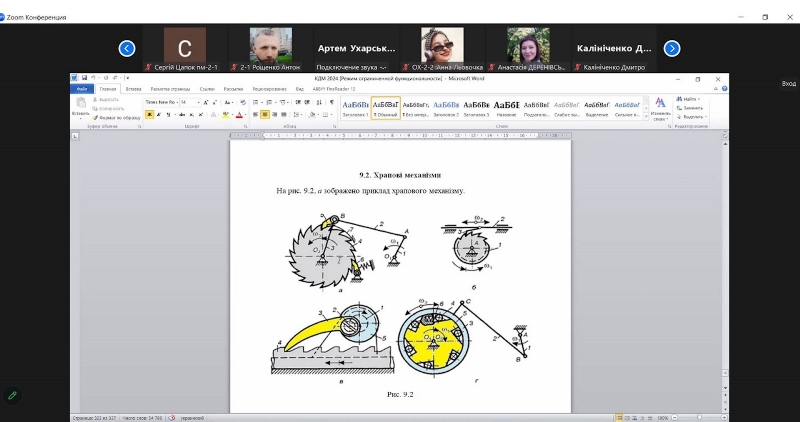The image size is (800, 422).
Task: Save the document from Quick Access toolbar
Action: (x=84, y=78)
